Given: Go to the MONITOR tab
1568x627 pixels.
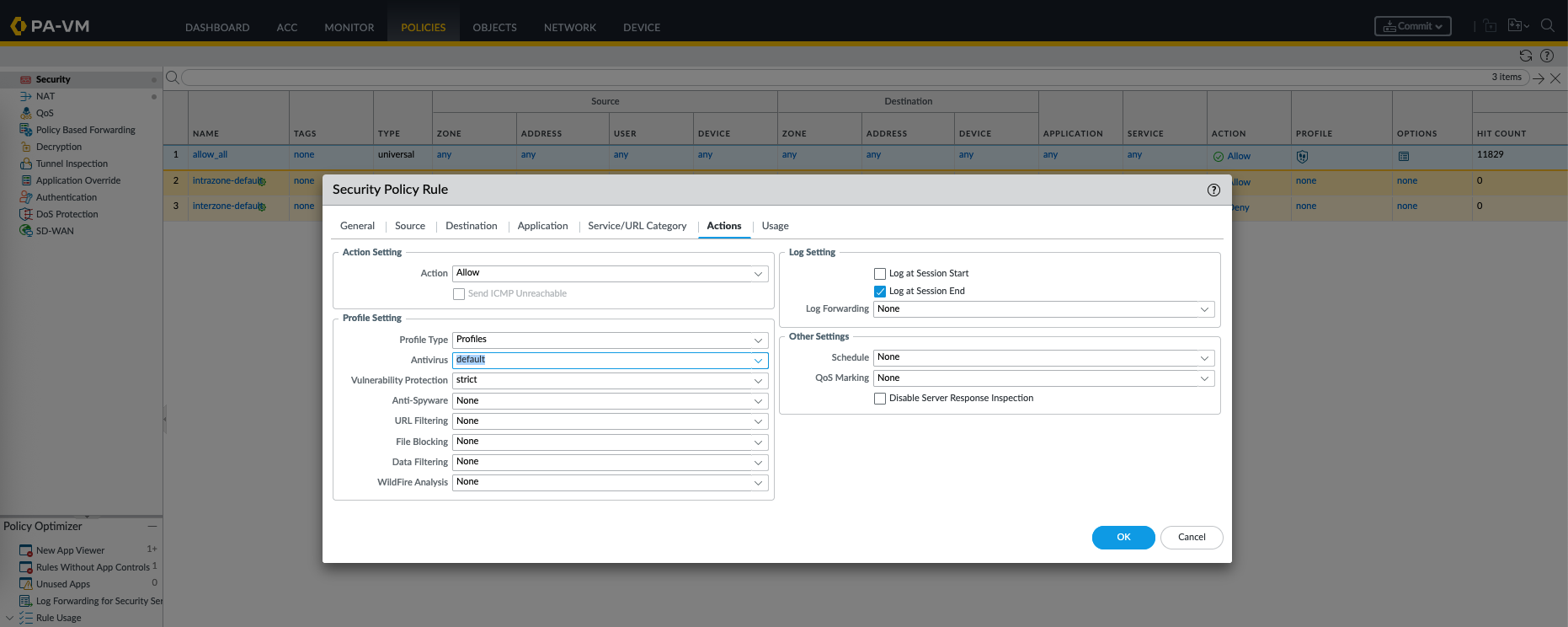Looking at the screenshot, I should pos(349,27).
